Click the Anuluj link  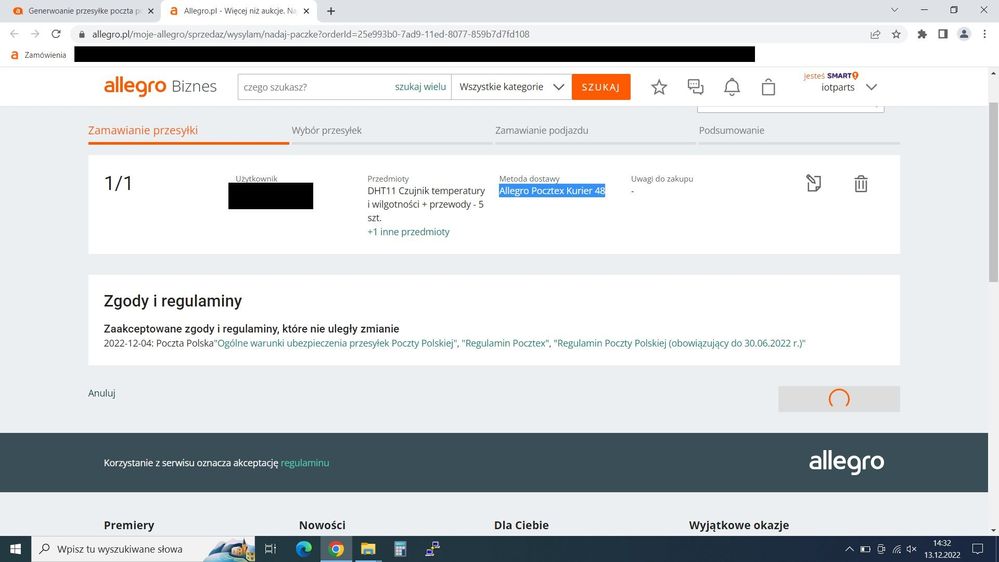(x=102, y=393)
